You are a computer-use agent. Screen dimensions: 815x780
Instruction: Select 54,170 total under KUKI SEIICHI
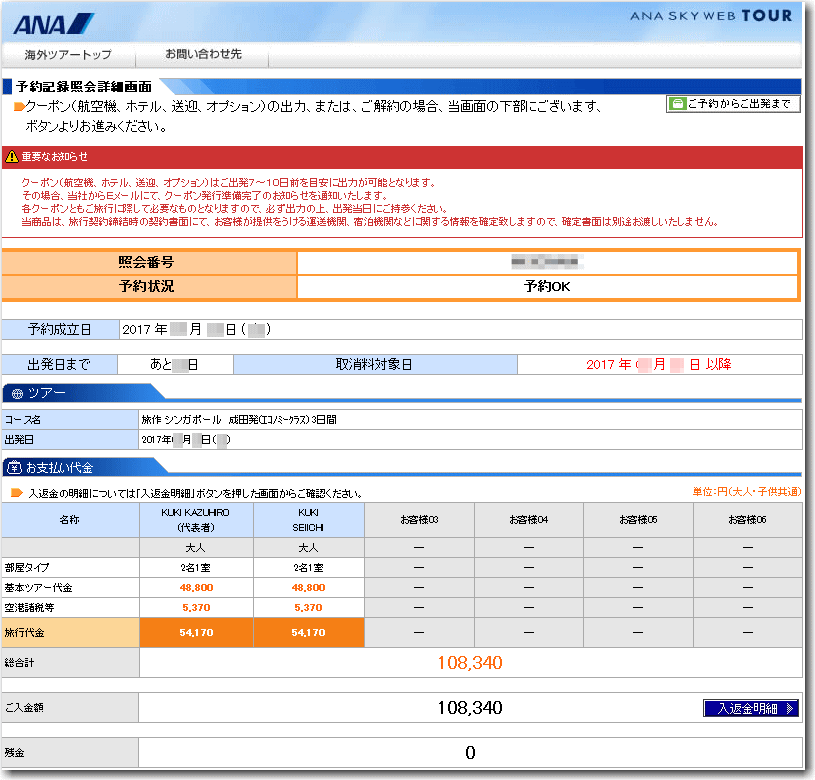coord(308,632)
